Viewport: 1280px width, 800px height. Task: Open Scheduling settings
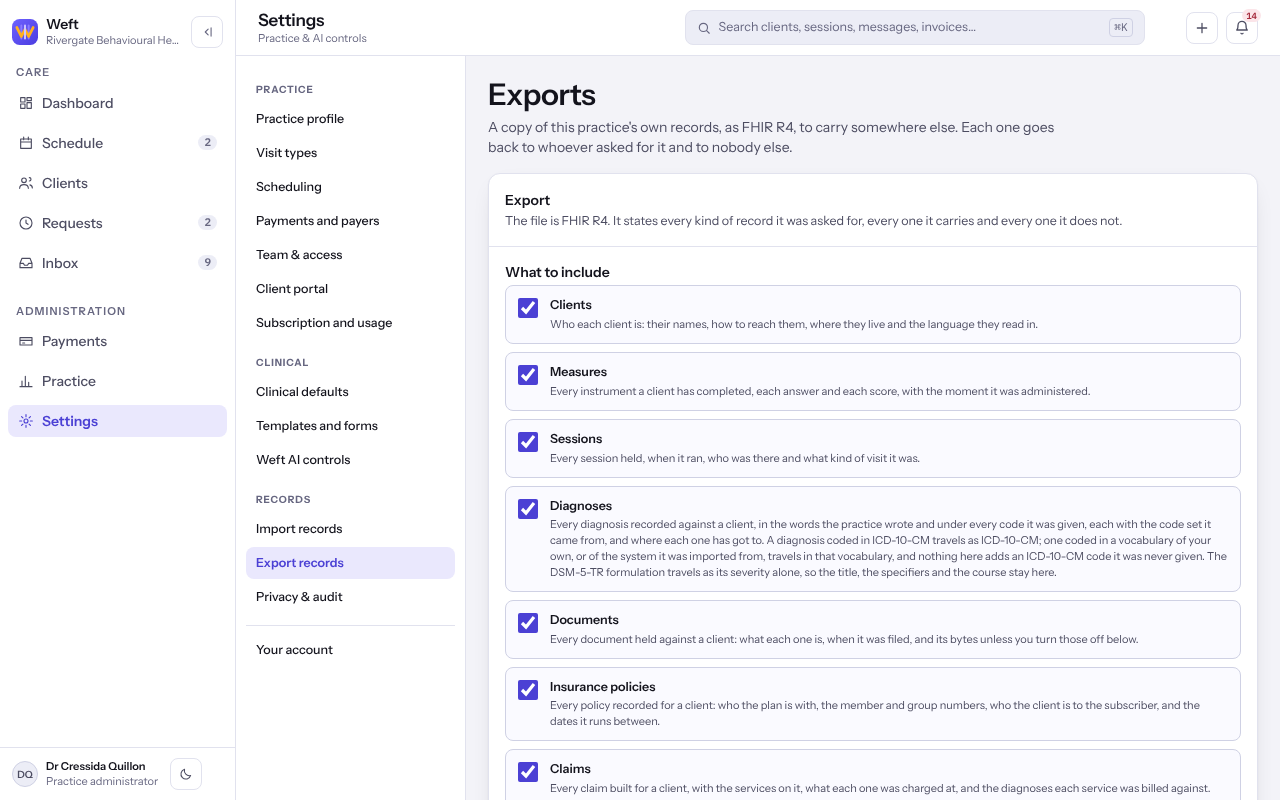[350, 187]
